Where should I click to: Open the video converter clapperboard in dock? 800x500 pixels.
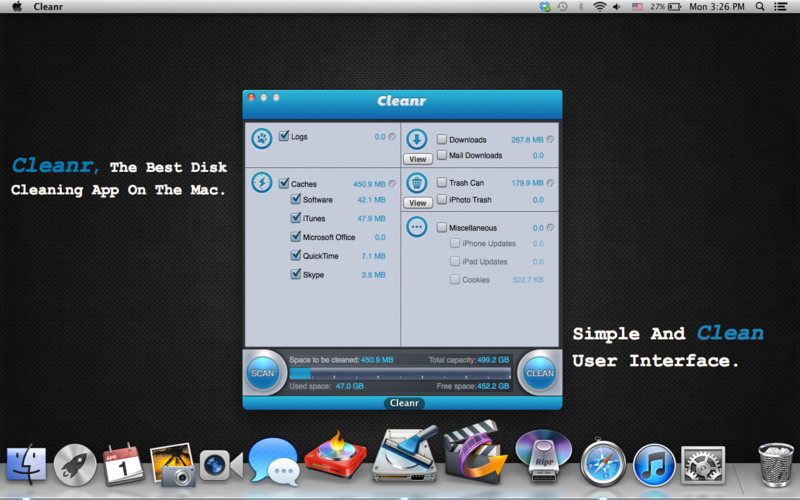click(475, 452)
